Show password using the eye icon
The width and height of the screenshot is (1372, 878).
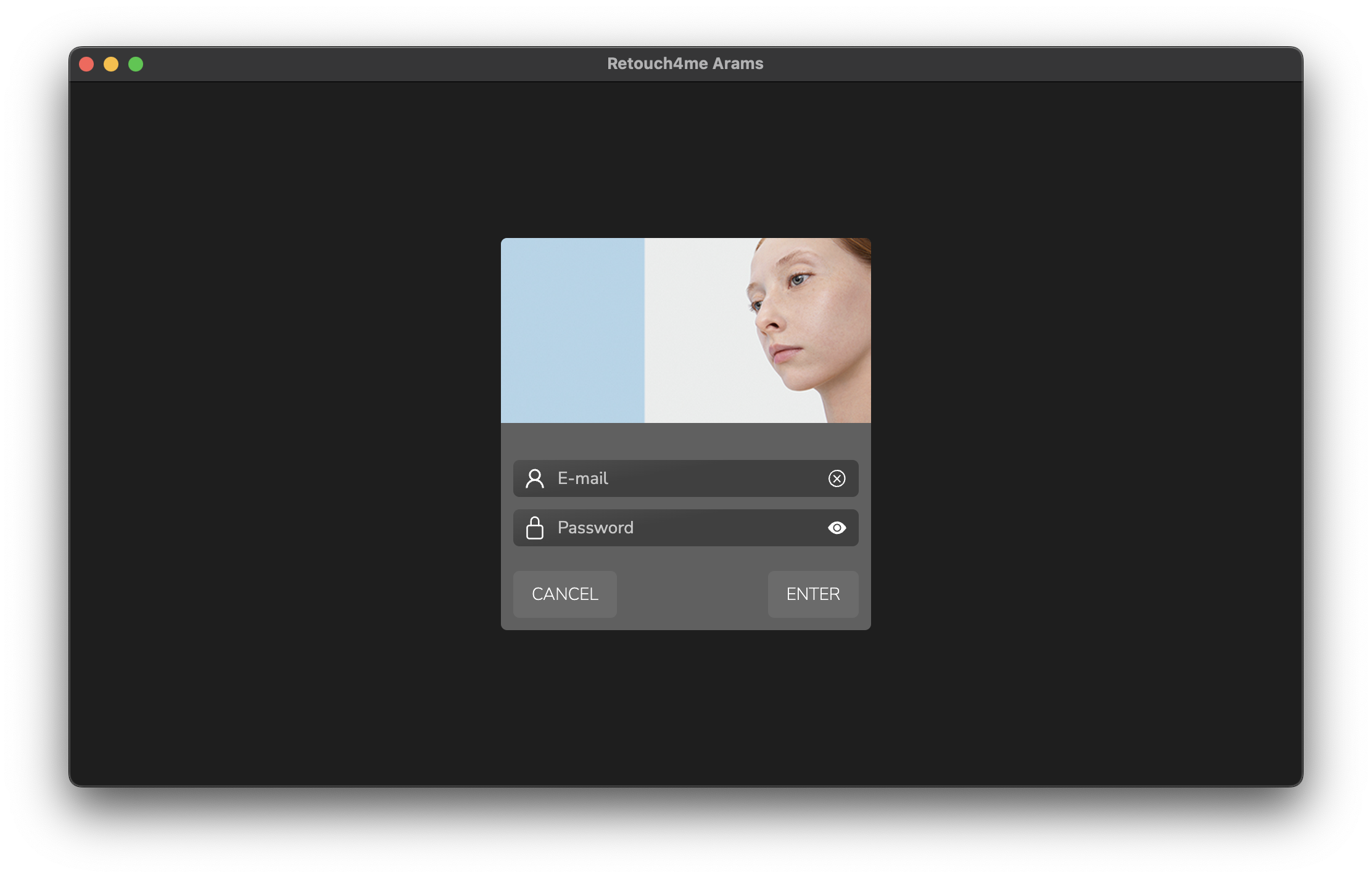(837, 528)
